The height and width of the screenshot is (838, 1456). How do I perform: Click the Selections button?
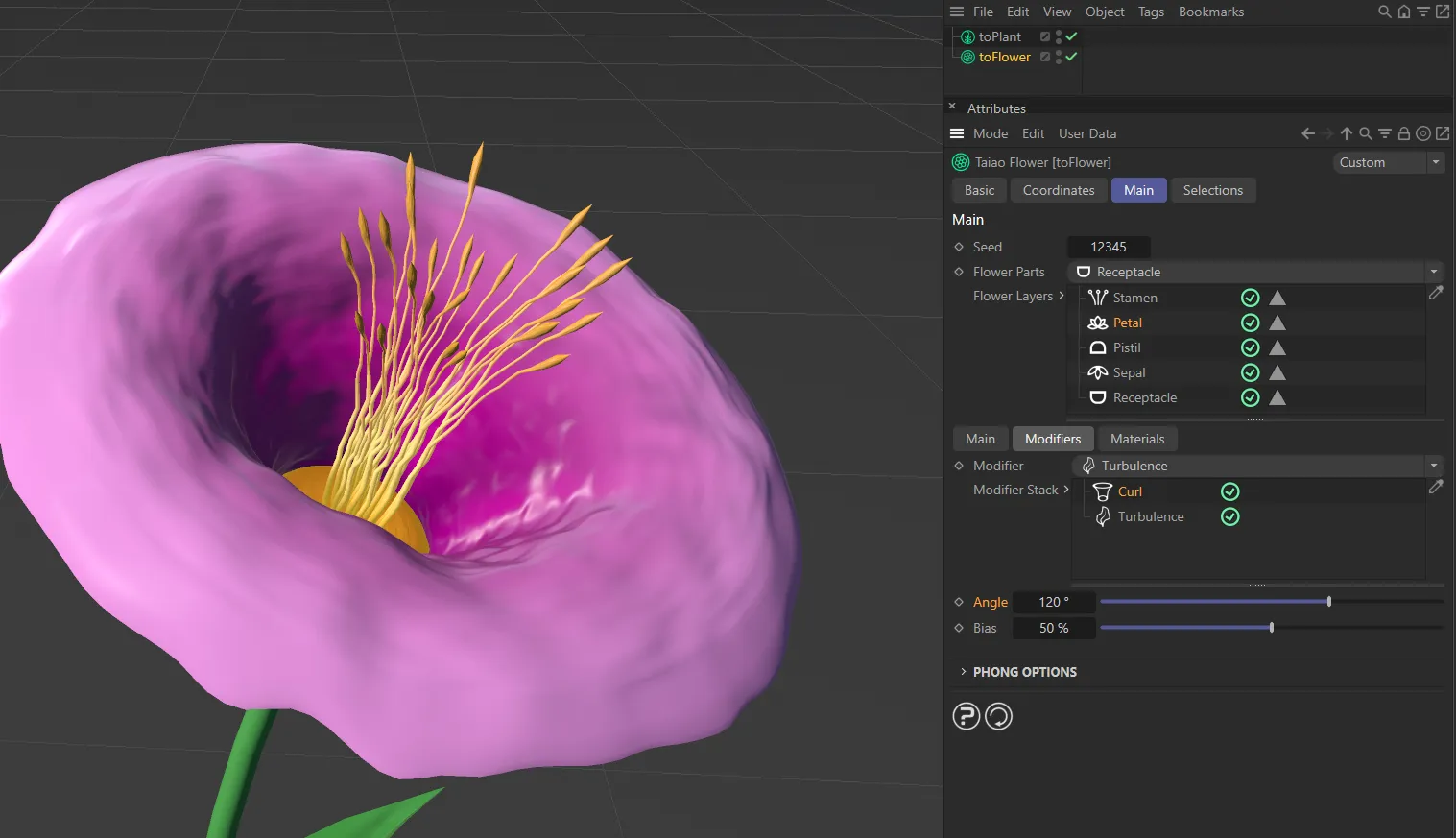pos(1213,190)
